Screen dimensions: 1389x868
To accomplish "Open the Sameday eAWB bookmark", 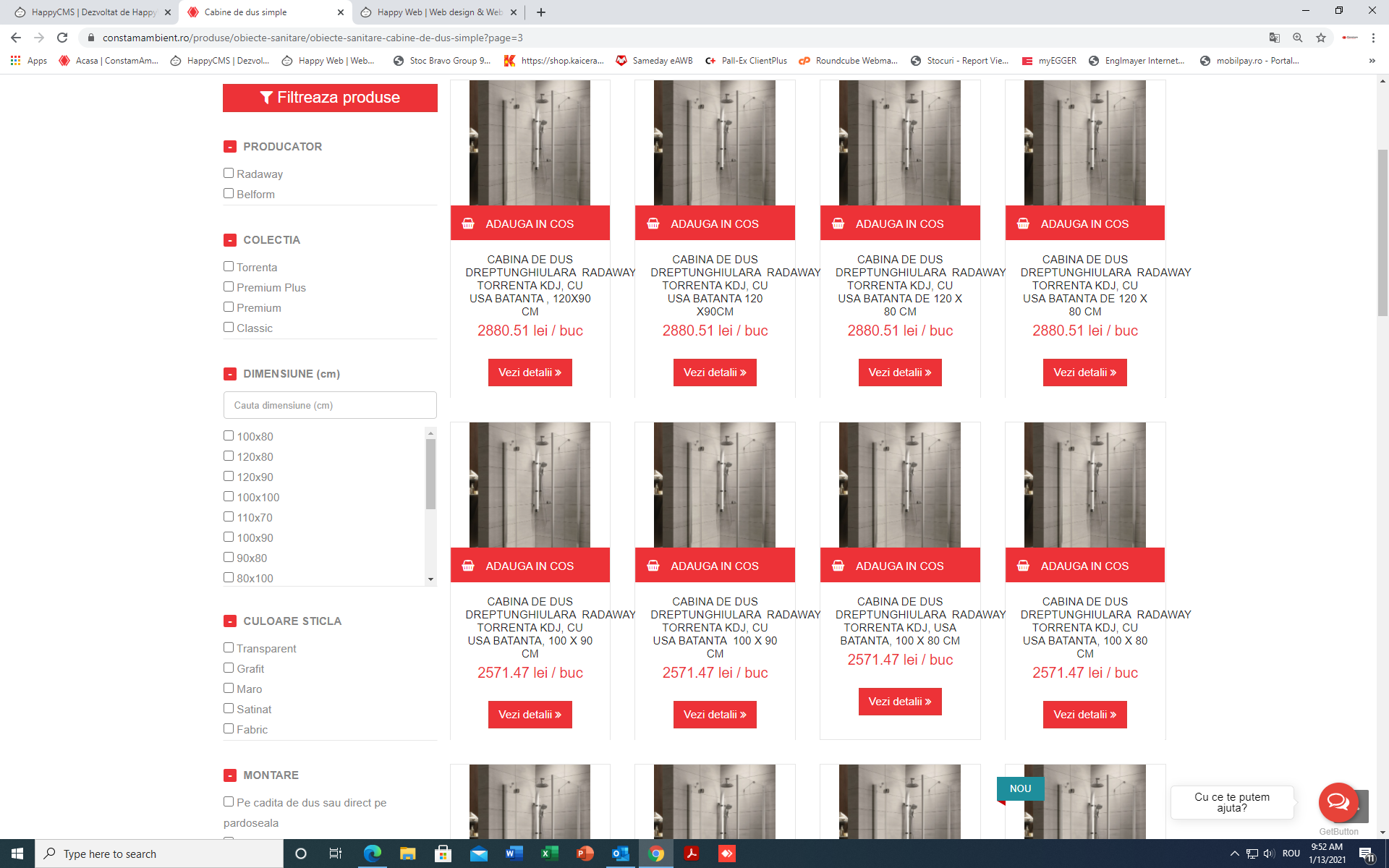I will click(654, 61).
